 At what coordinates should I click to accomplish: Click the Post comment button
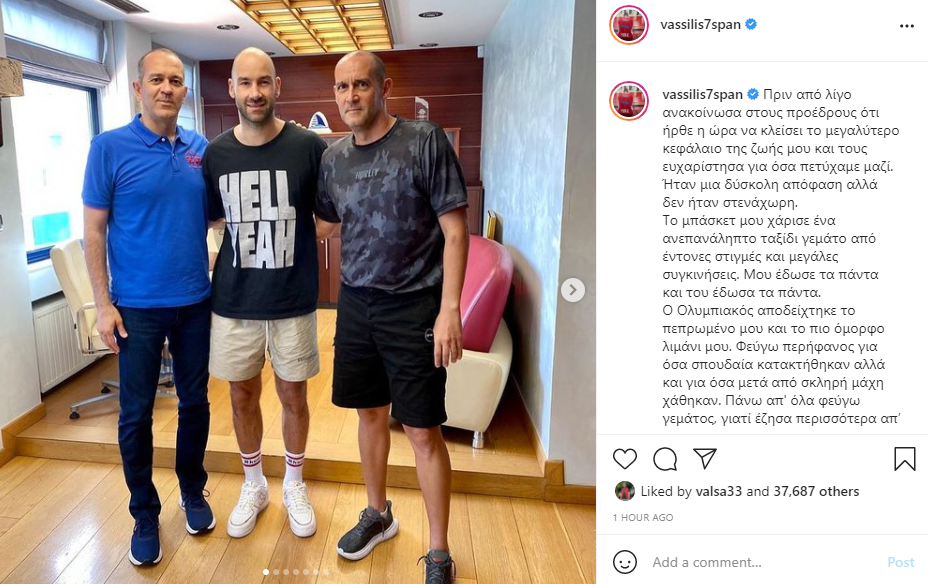tap(901, 562)
